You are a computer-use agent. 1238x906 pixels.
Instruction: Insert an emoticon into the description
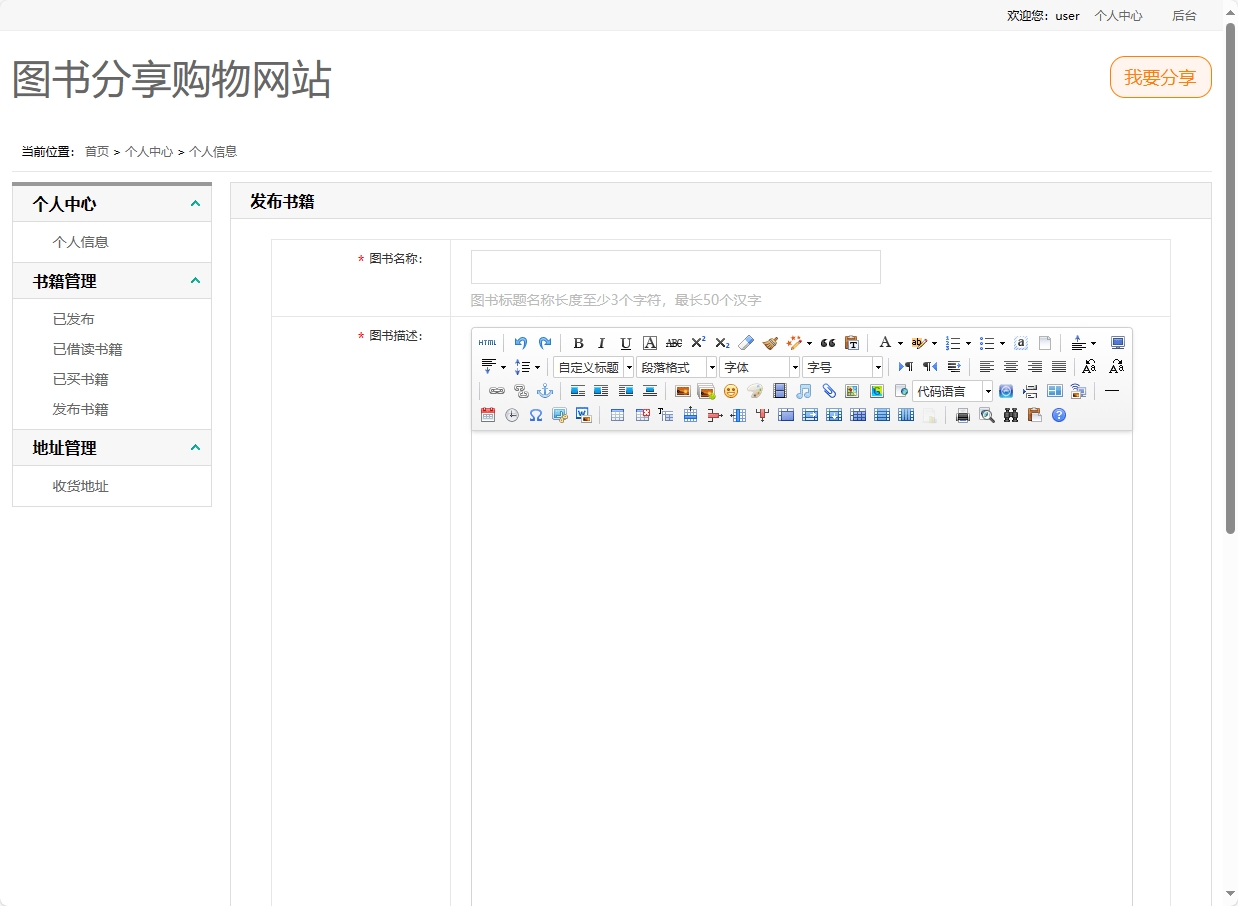[729, 392]
